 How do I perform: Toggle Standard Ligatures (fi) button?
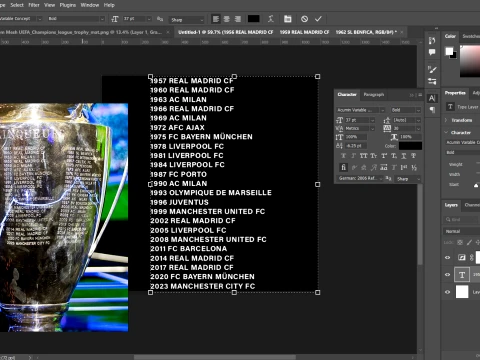(x=343, y=167)
